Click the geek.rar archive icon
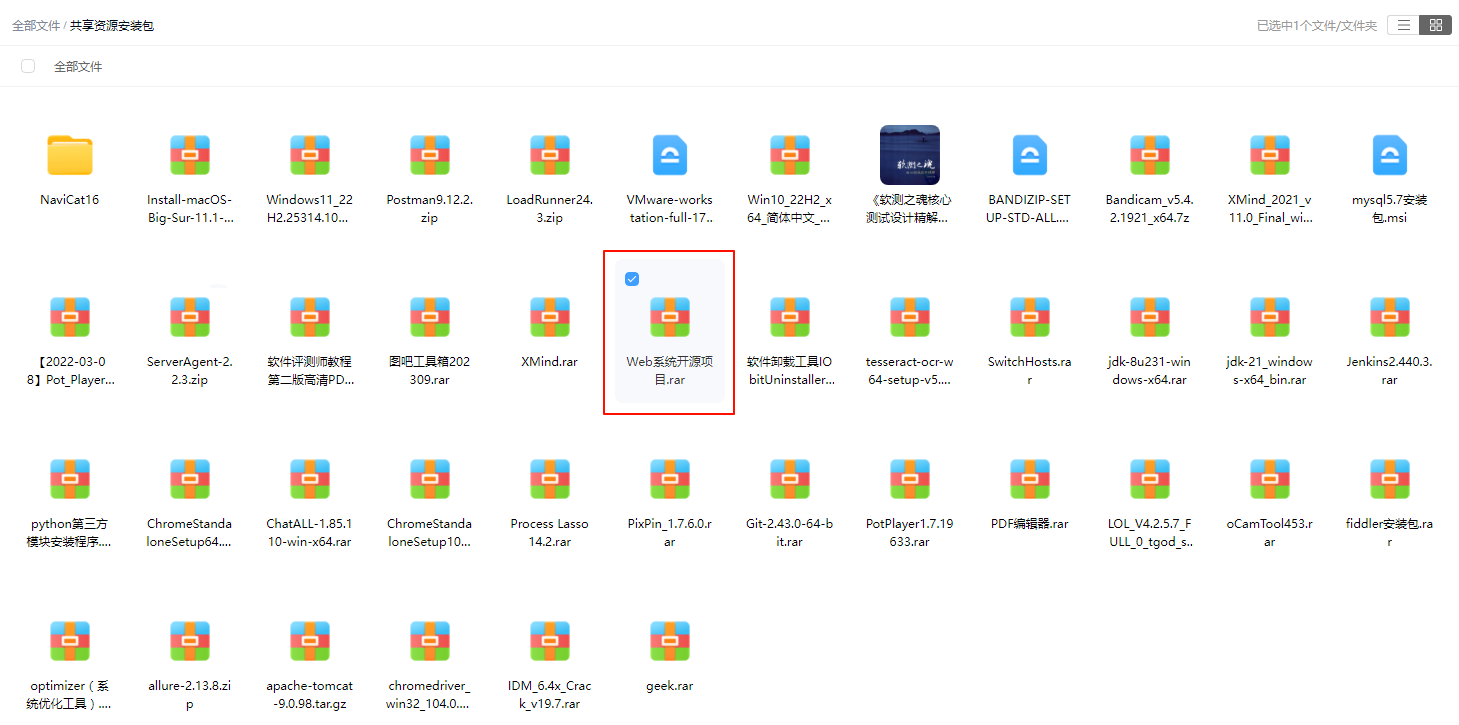The height and width of the screenshot is (725, 1459). point(670,641)
